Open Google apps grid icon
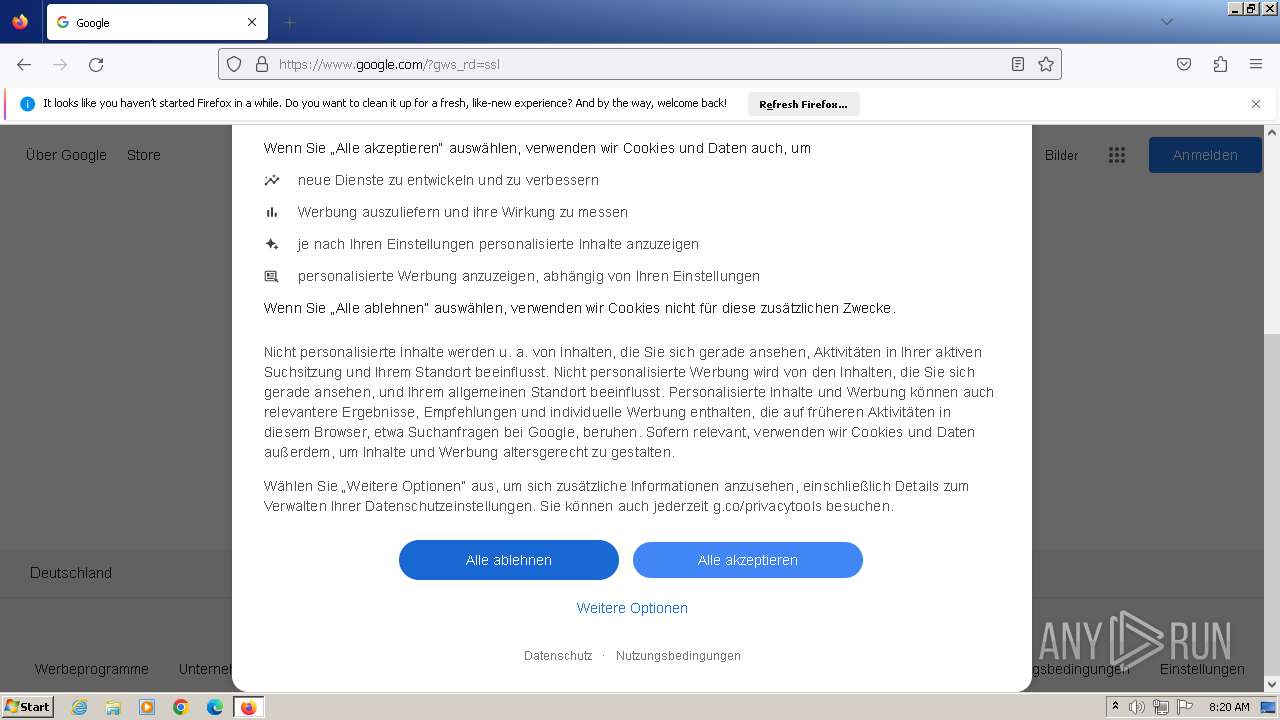1280x720 pixels. click(x=1117, y=155)
